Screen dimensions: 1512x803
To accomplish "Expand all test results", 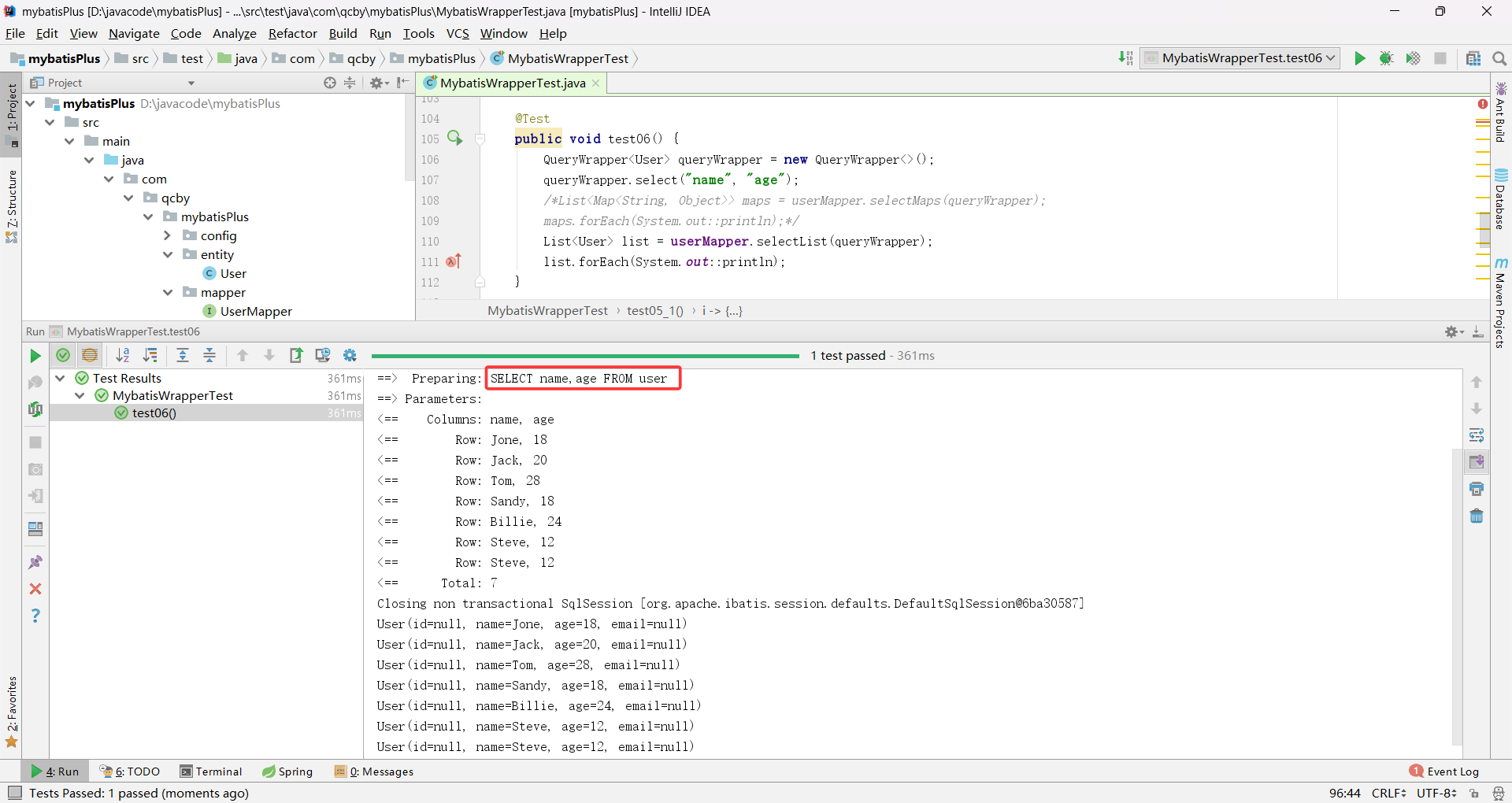I will pyautogui.click(x=183, y=356).
